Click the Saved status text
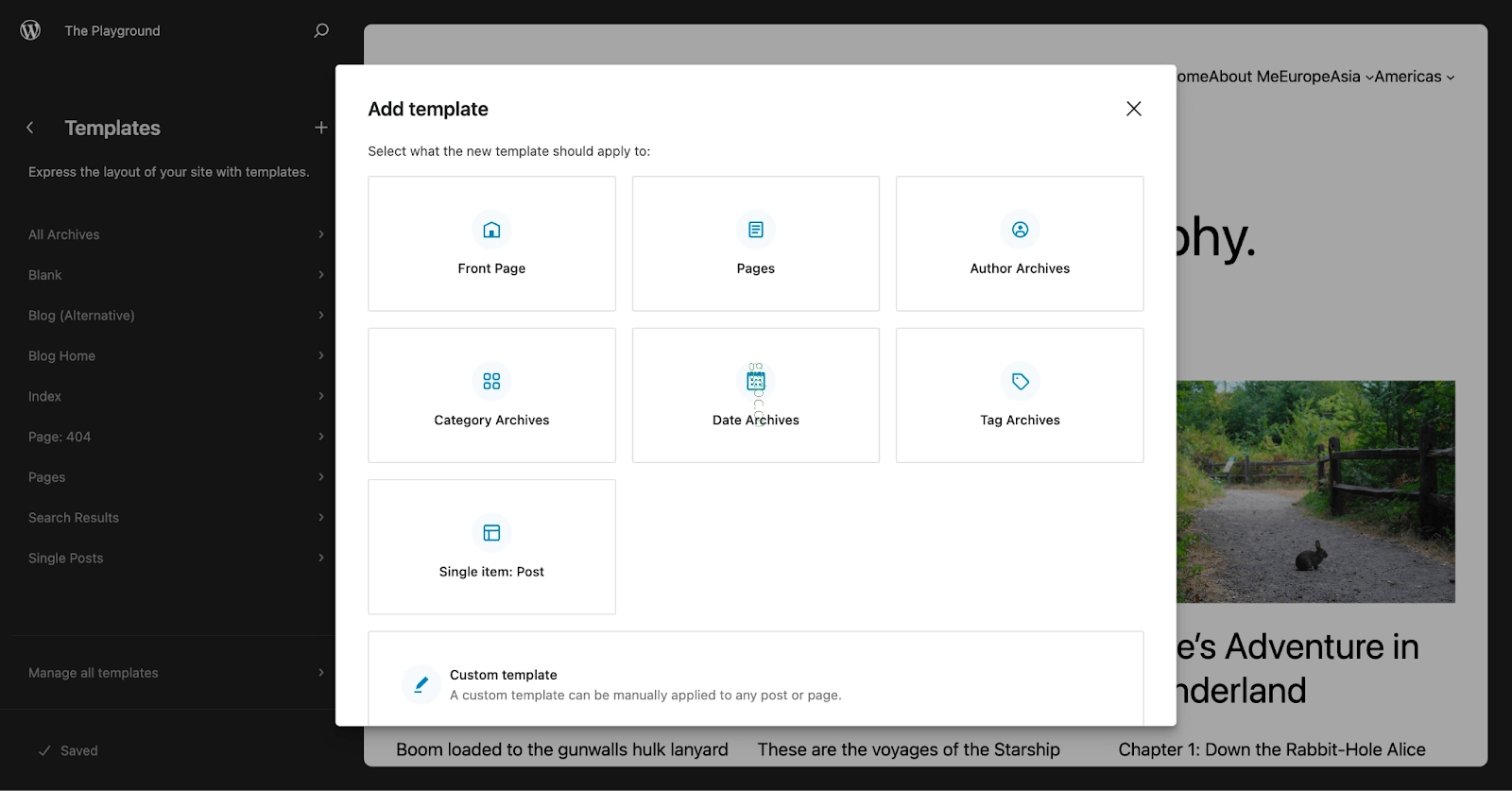The width and height of the screenshot is (1512, 791). pyautogui.click(x=79, y=750)
